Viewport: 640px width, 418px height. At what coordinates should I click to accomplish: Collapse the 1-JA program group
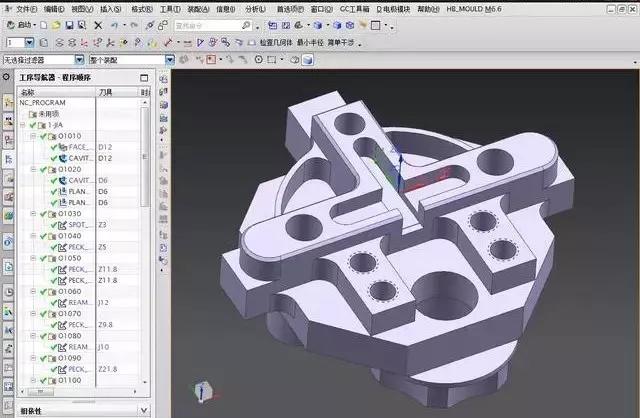23,125
